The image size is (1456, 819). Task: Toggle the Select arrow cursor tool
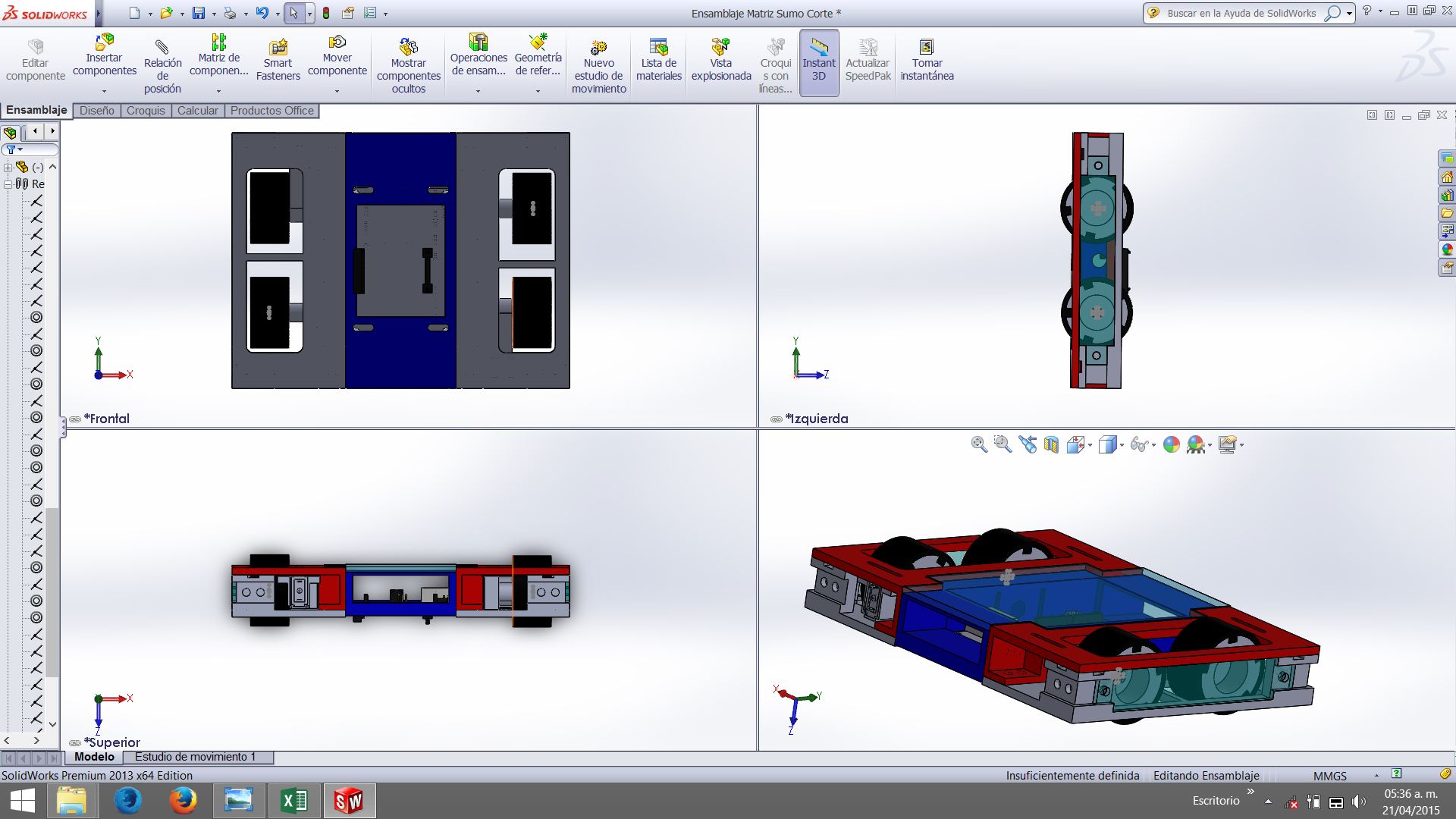click(293, 13)
